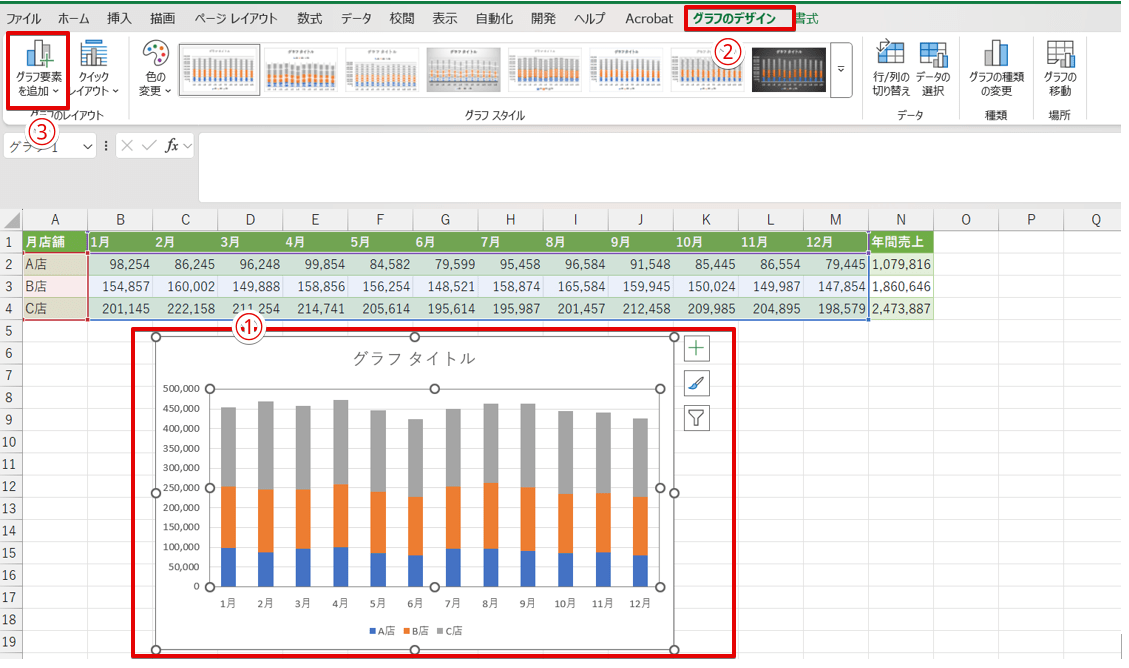The width and height of the screenshot is (1129, 668).
Task: Click cell with value 1,079,816
Action: click(x=901, y=264)
